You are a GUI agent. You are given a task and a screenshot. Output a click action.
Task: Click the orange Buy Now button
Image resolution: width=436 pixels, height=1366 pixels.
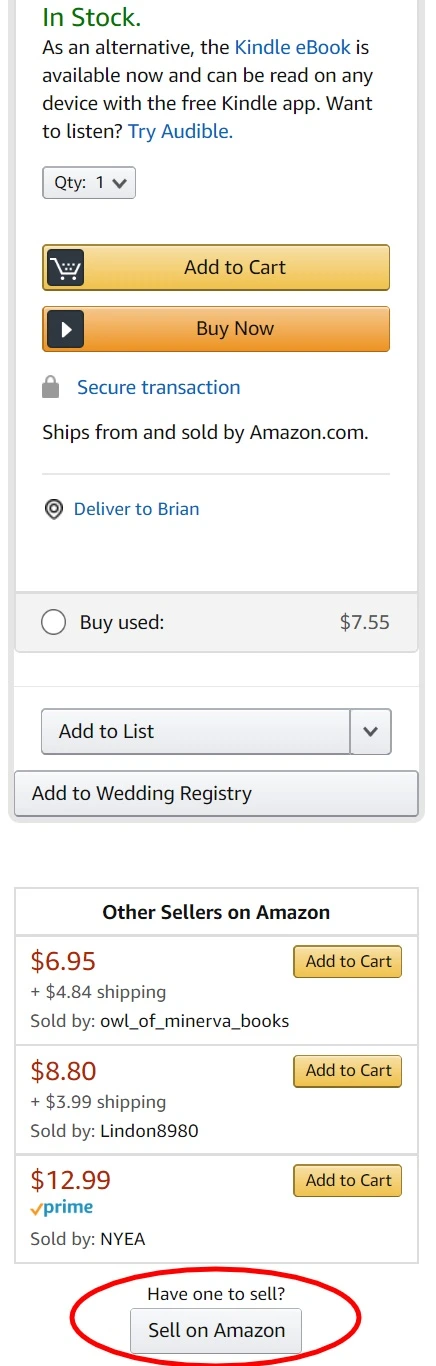click(216, 329)
